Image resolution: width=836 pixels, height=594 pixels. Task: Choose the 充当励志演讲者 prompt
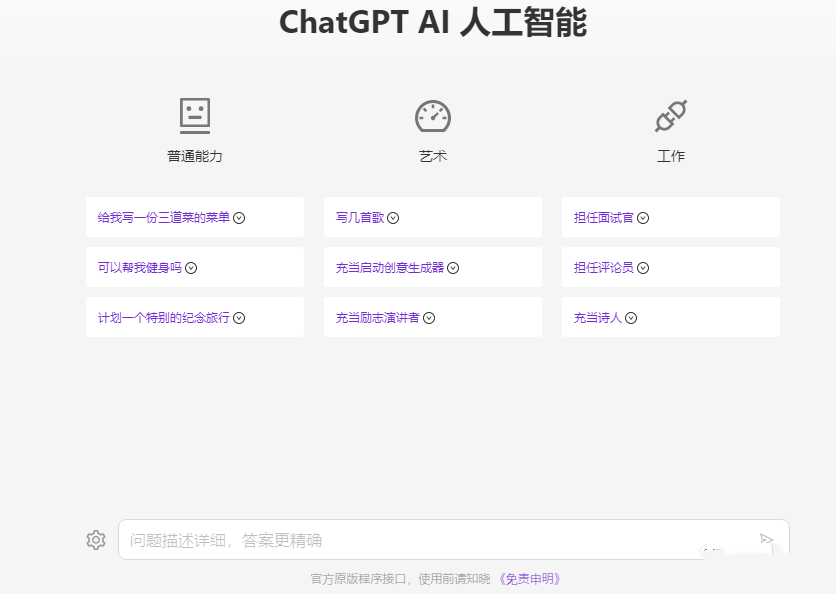pos(377,318)
